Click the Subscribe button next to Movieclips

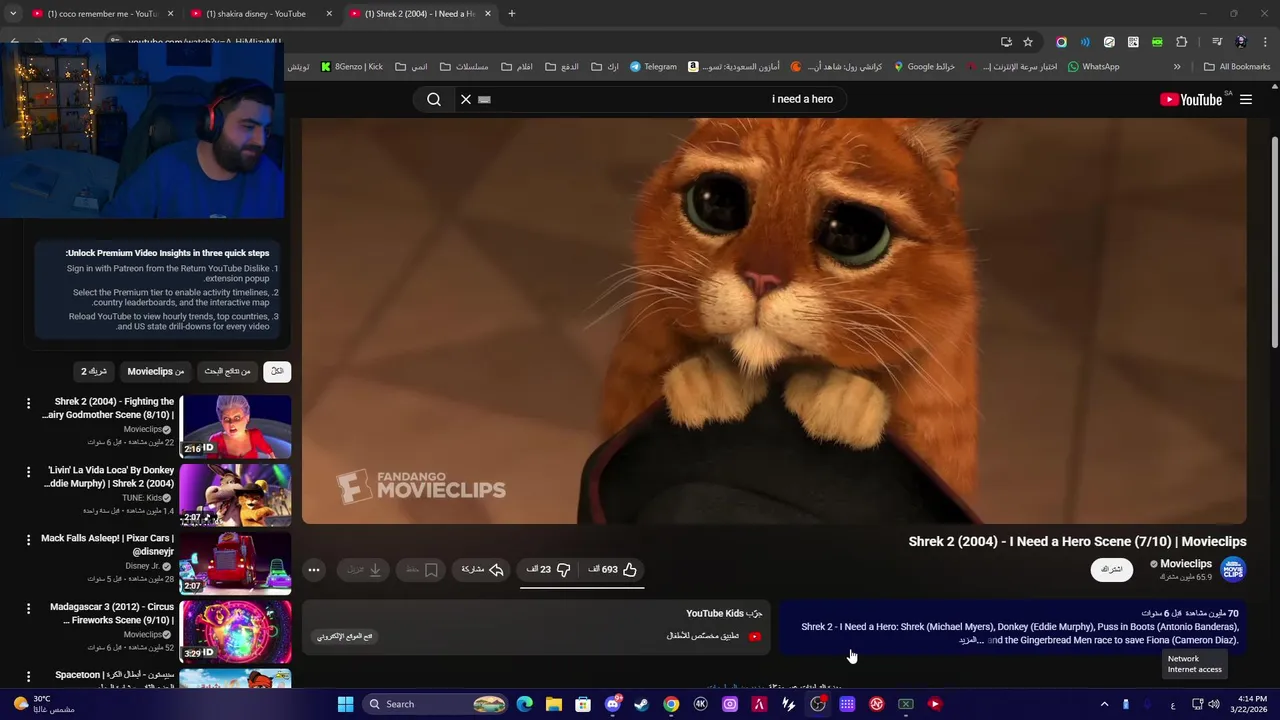pyautogui.click(x=1112, y=569)
